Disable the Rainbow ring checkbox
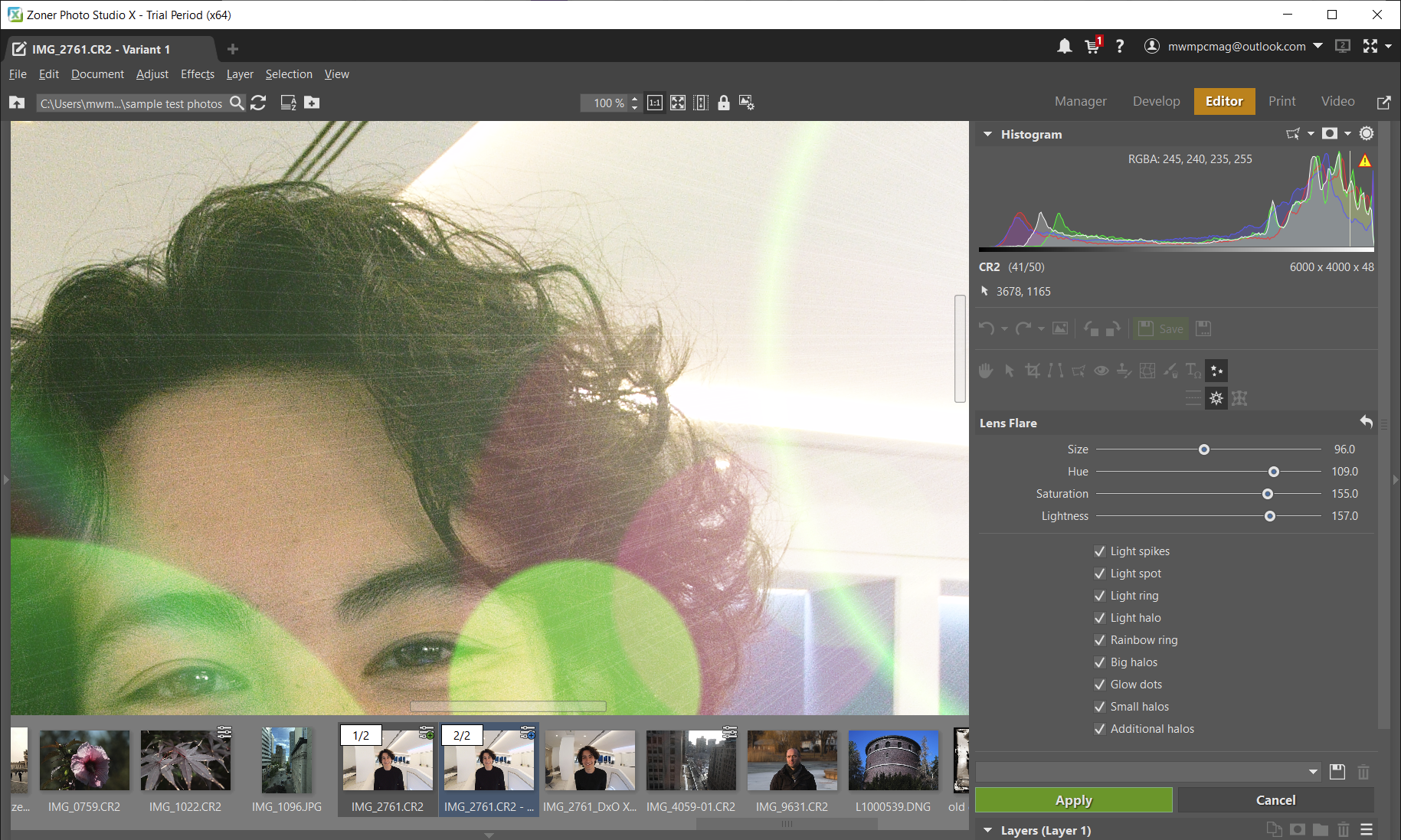 point(1100,640)
